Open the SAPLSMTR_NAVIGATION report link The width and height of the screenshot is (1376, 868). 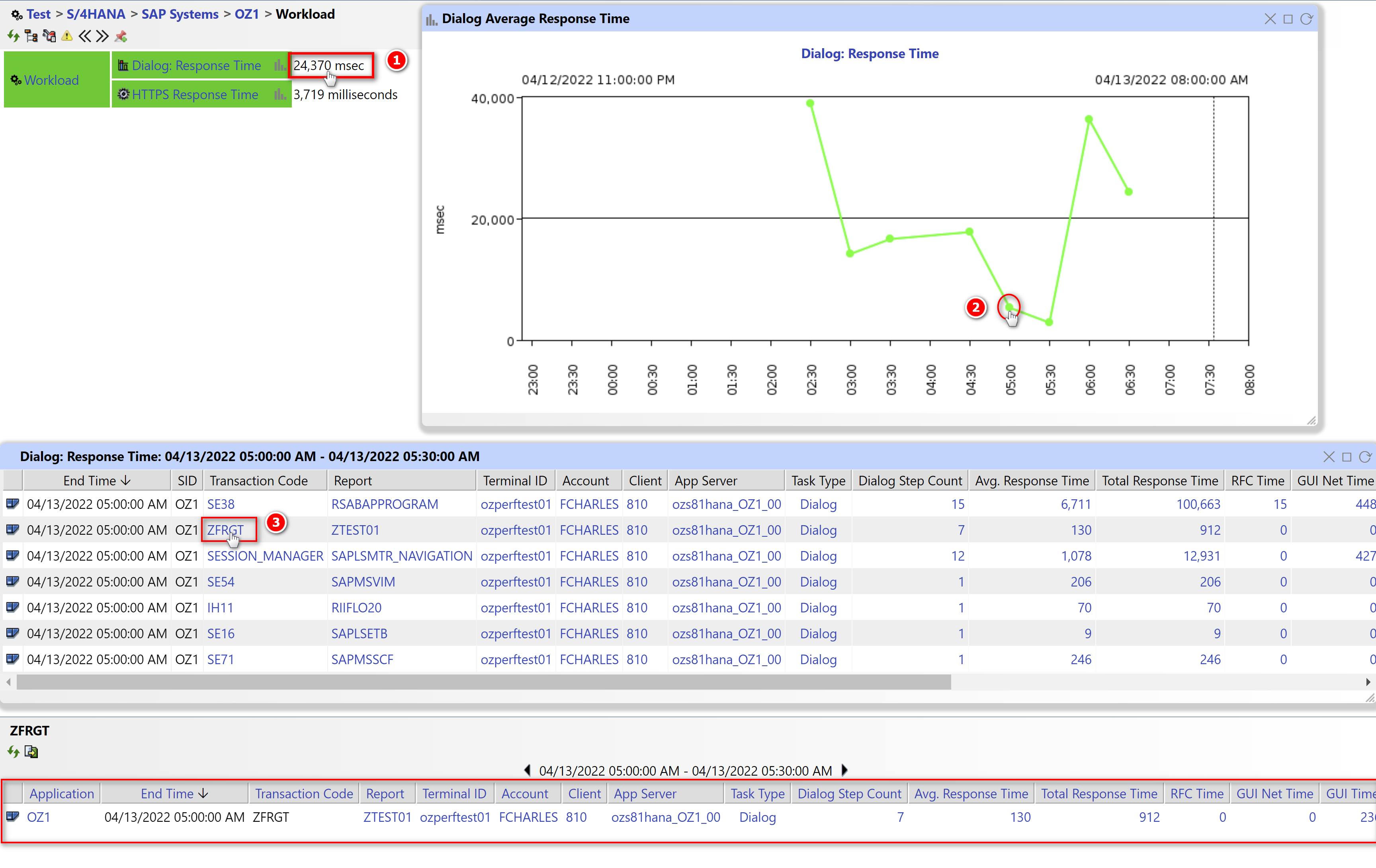point(402,555)
